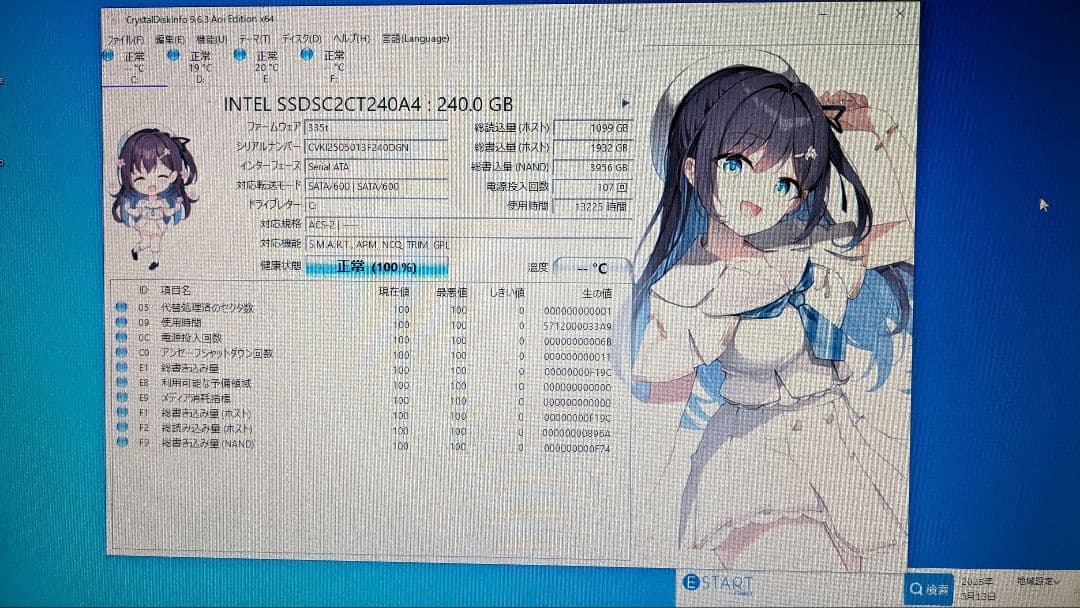1080x608 pixels.
Task: Click the next-disk arrow beside the SSD name
Action: click(x=624, y=101)
